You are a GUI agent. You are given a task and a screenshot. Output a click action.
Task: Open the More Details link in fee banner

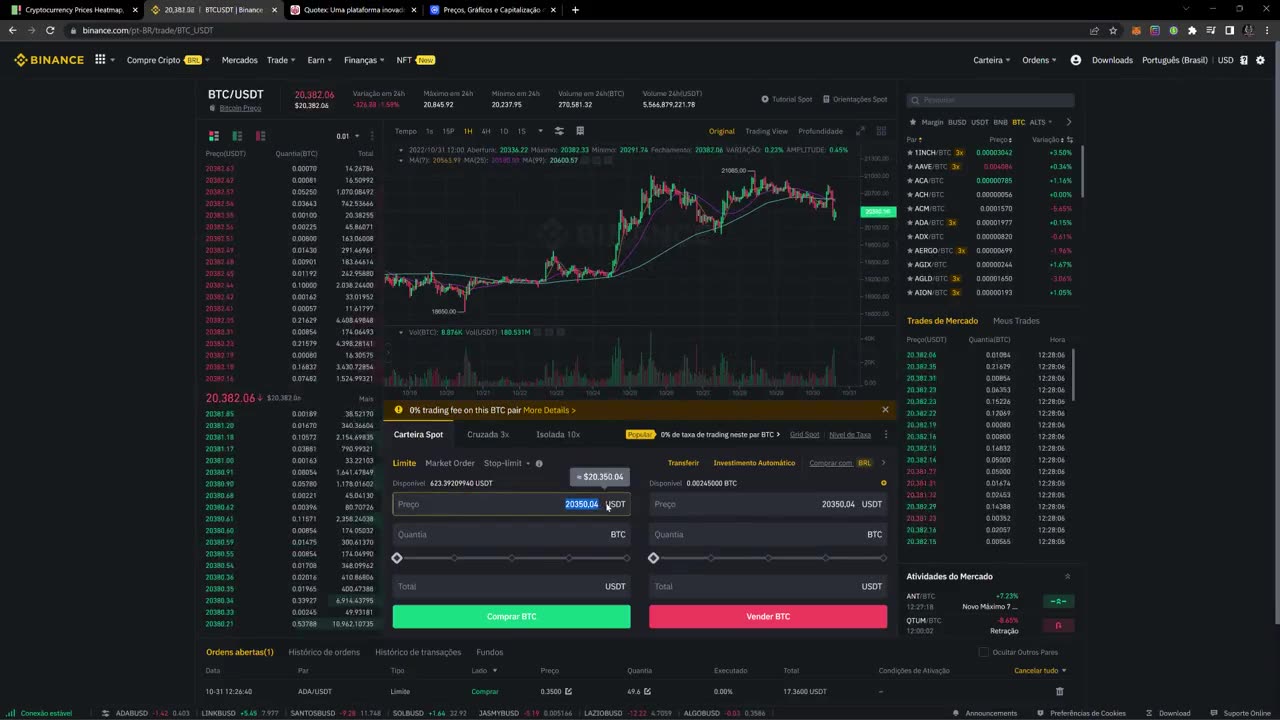point(549,410)
